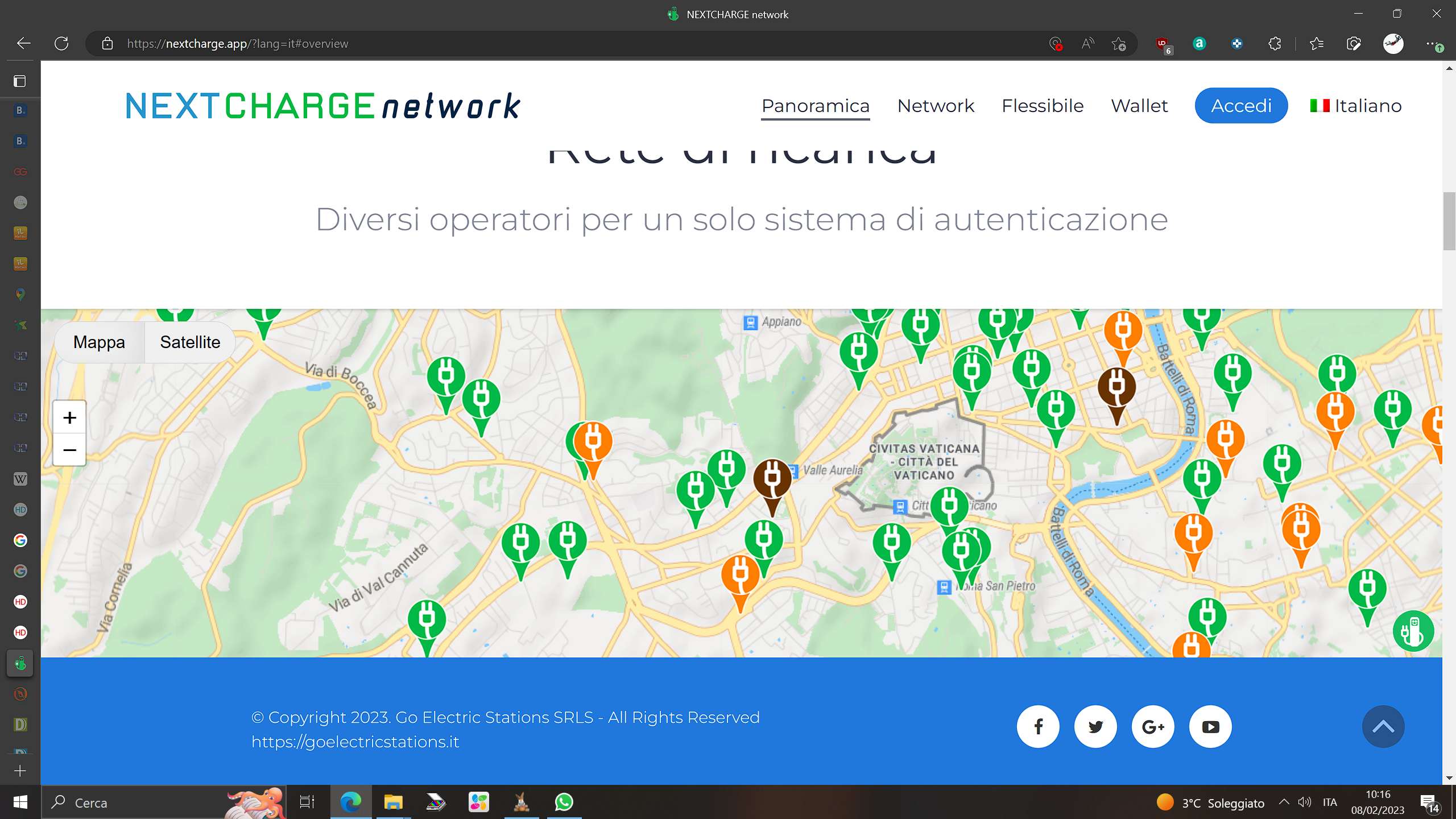Screen dimensions: 1456x819
Task: Open the floating green charging station button
Action: [1413, 631]
